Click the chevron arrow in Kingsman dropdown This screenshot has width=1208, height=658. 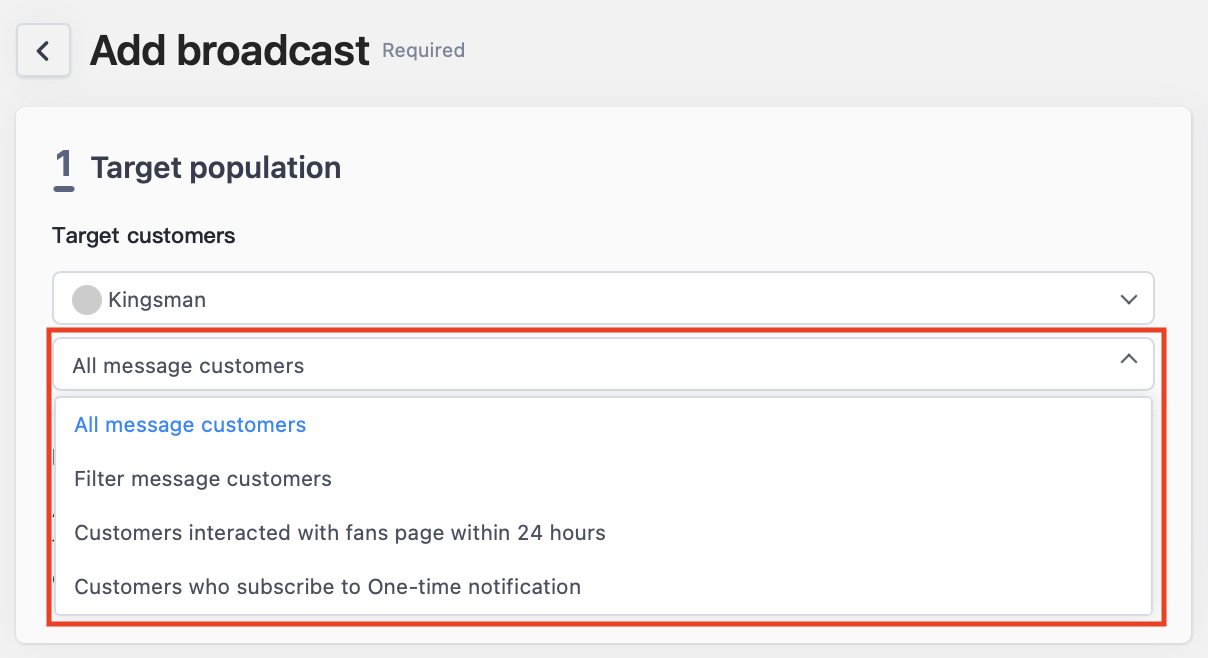point(1129,299)
